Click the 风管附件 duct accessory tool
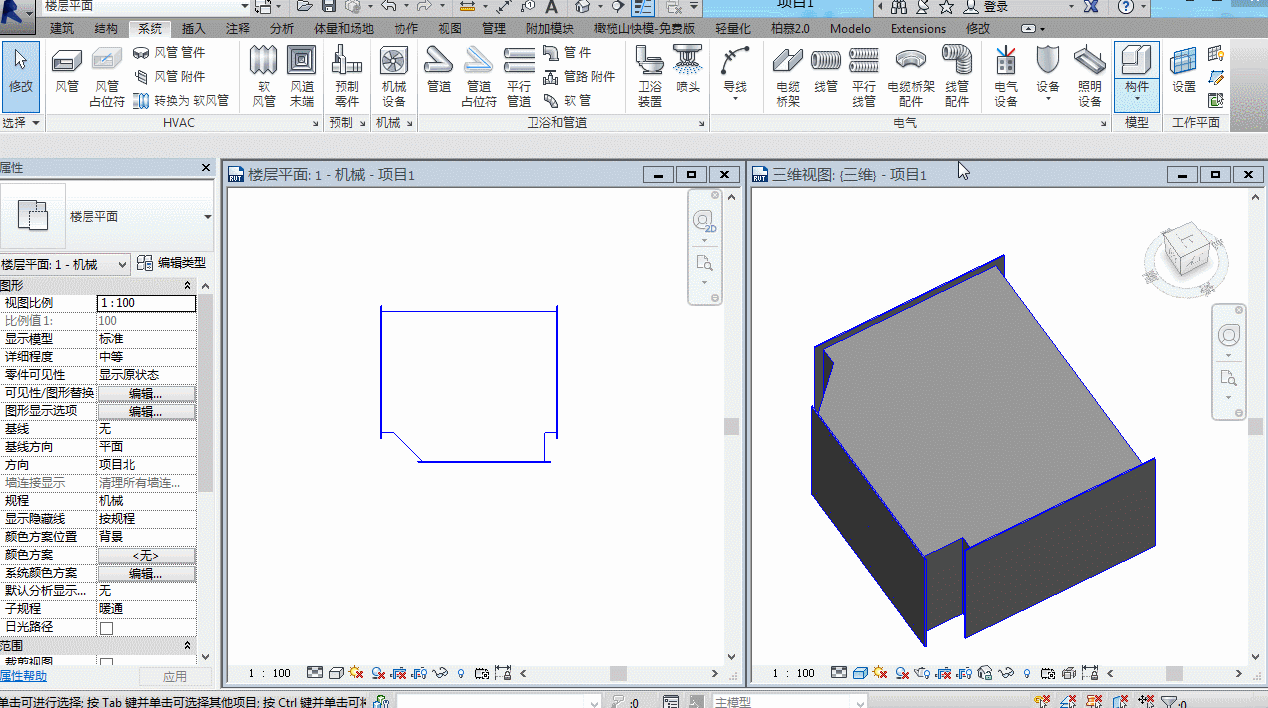The height and width of the screenshot is (708, 1268). pyautogui.click(x=169, y=76)
